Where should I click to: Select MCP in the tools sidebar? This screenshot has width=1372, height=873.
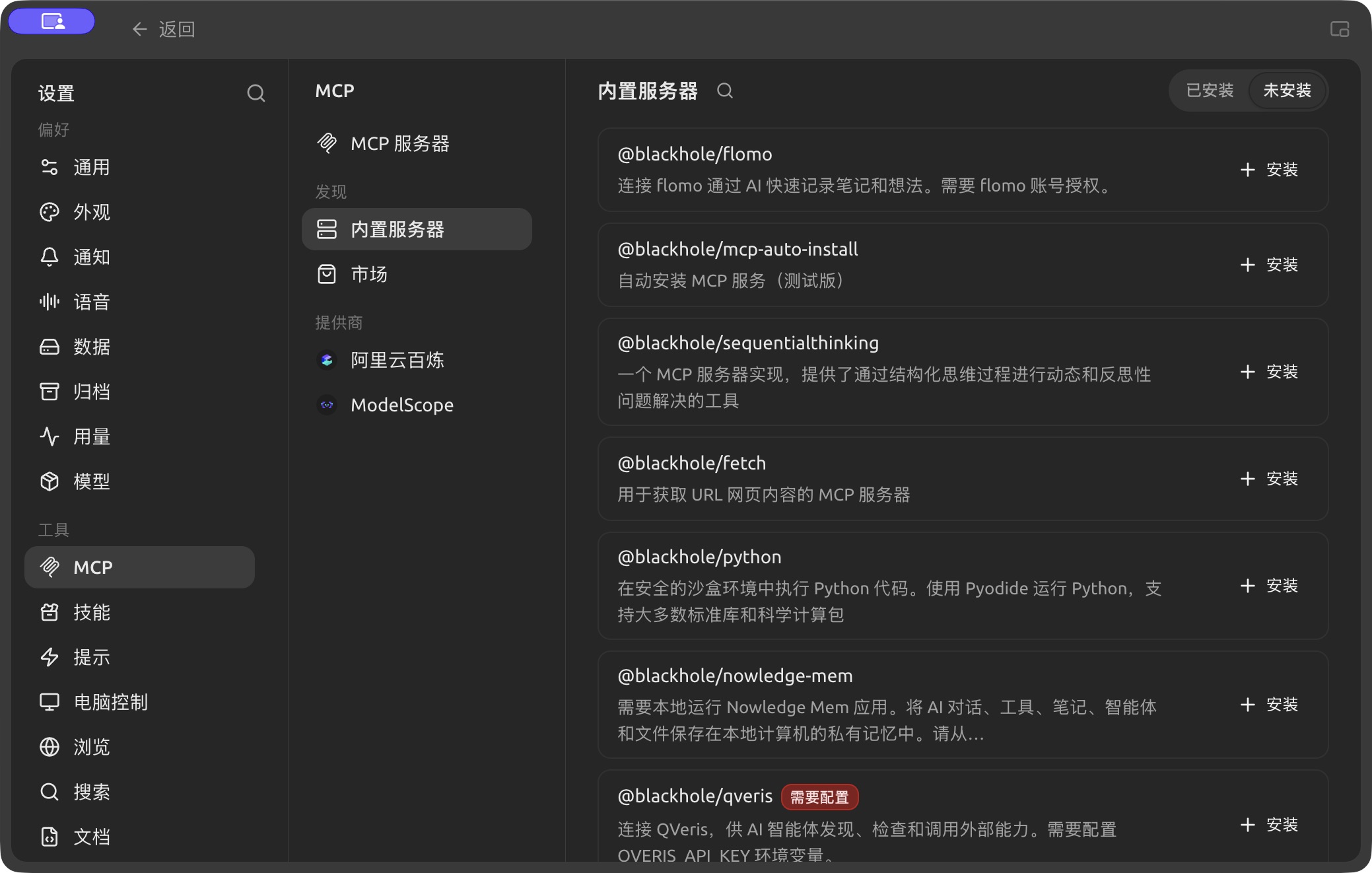point(139,567)
